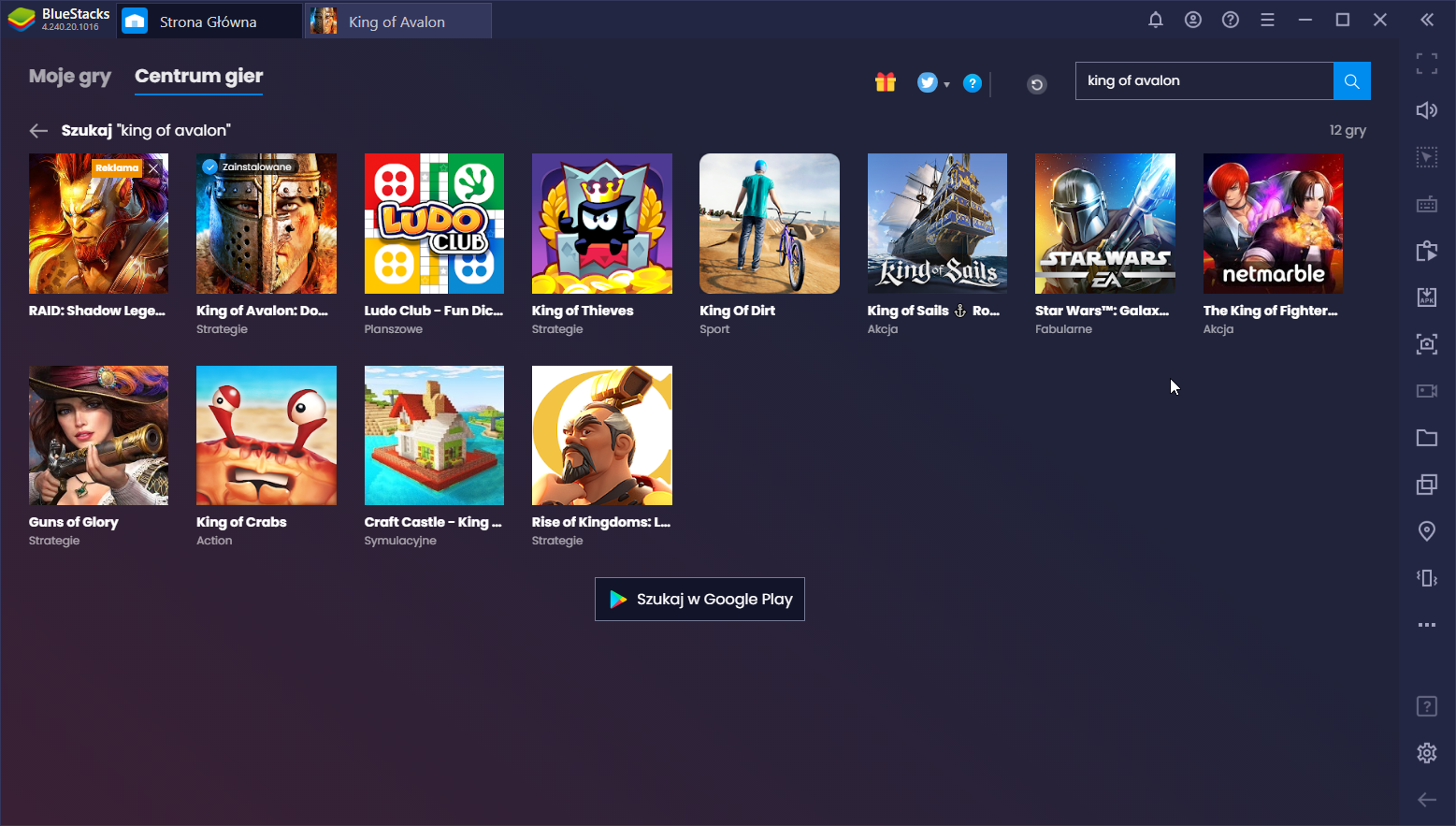Switch to Strona Główna tab
This screenshot has width=1456, height=826.
[209, 22]
